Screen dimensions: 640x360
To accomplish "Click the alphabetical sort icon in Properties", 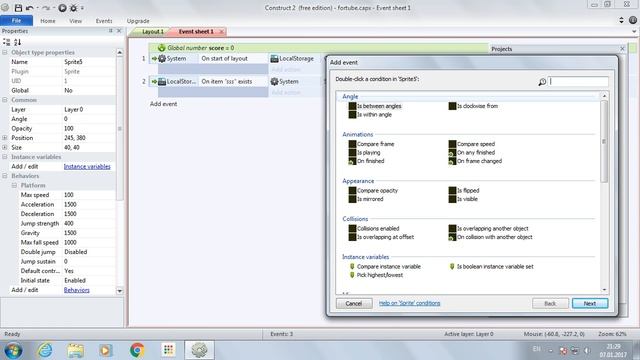I will [17, 42].
